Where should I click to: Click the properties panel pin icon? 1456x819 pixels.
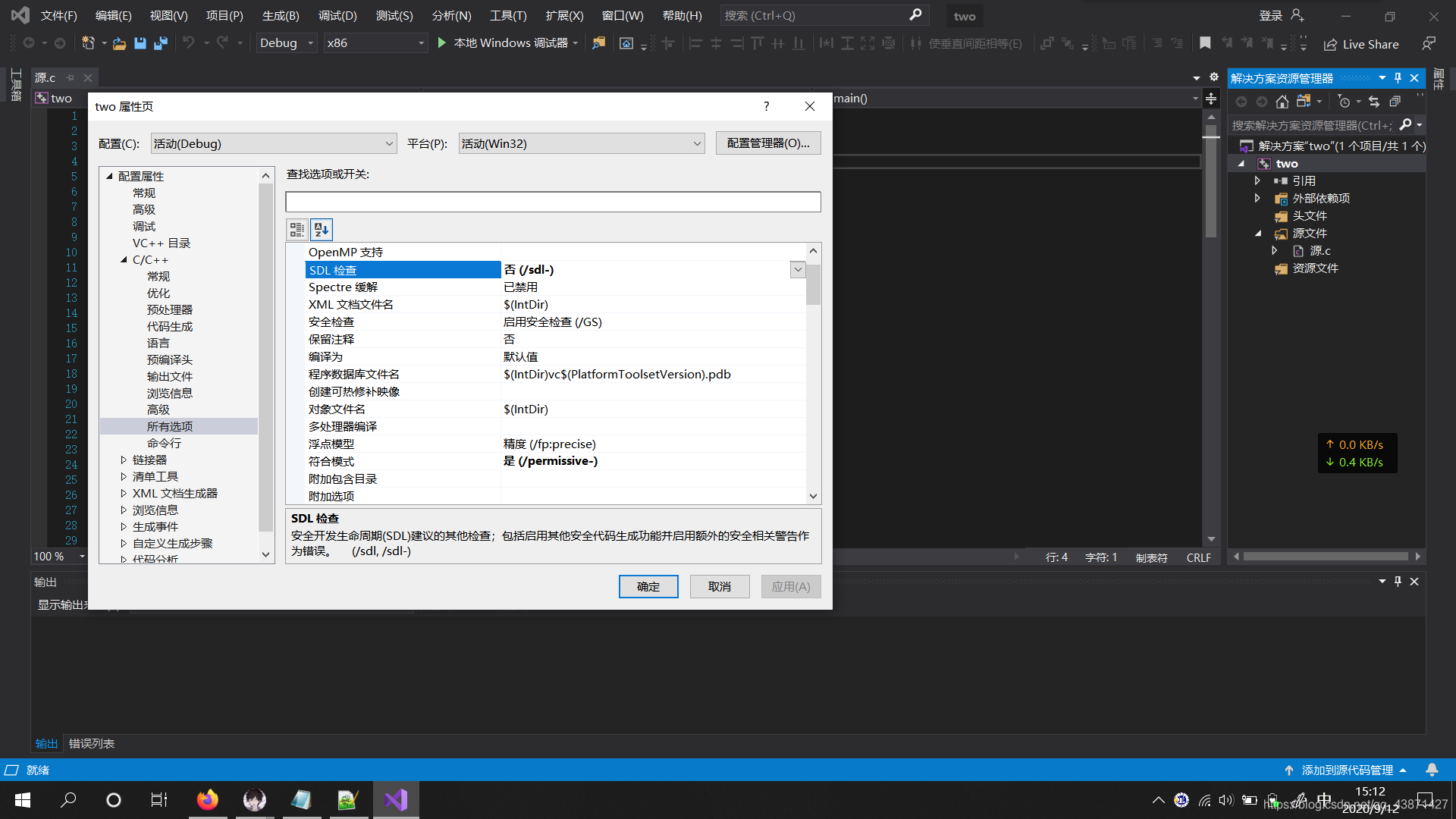(1398, 78)
